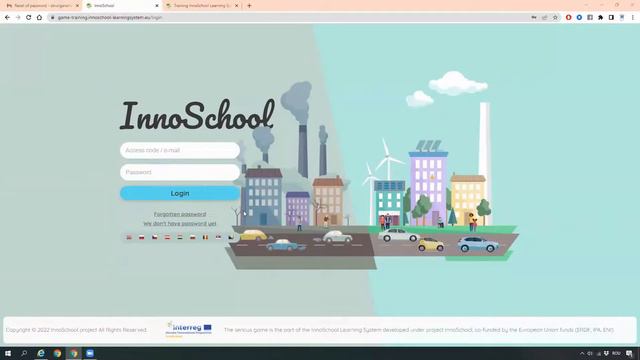Close the Reset of password tab
This screenshot has height=360, width=640.
pyautogui.click(x=77, y=6)
